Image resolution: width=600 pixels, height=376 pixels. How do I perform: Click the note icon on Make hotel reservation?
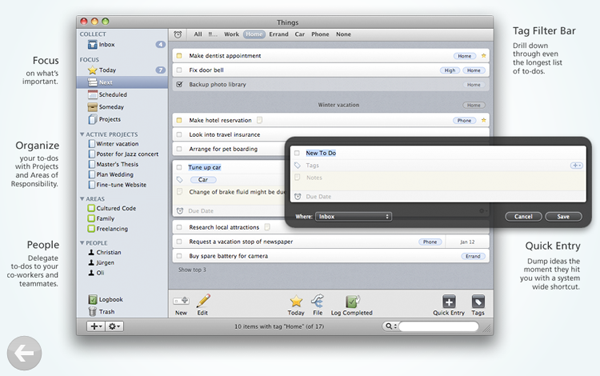click(259, 120)
